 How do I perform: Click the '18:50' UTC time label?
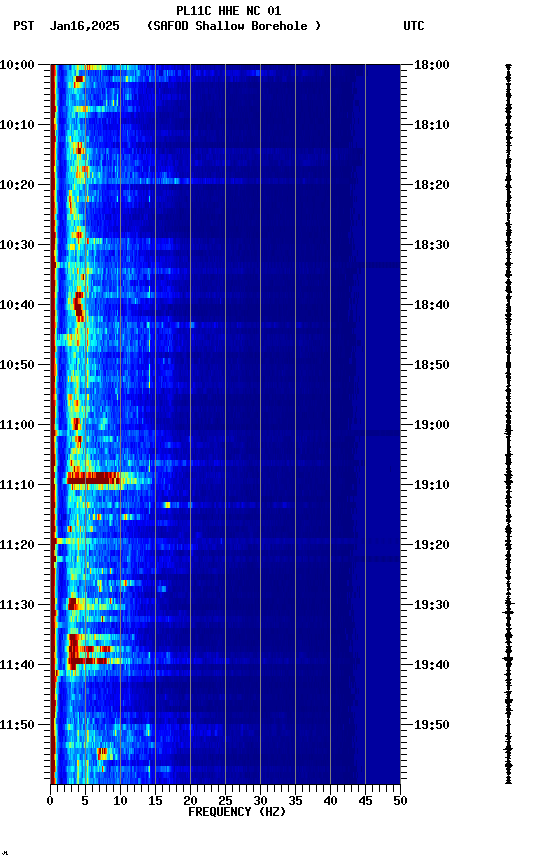tap(432, 365)
